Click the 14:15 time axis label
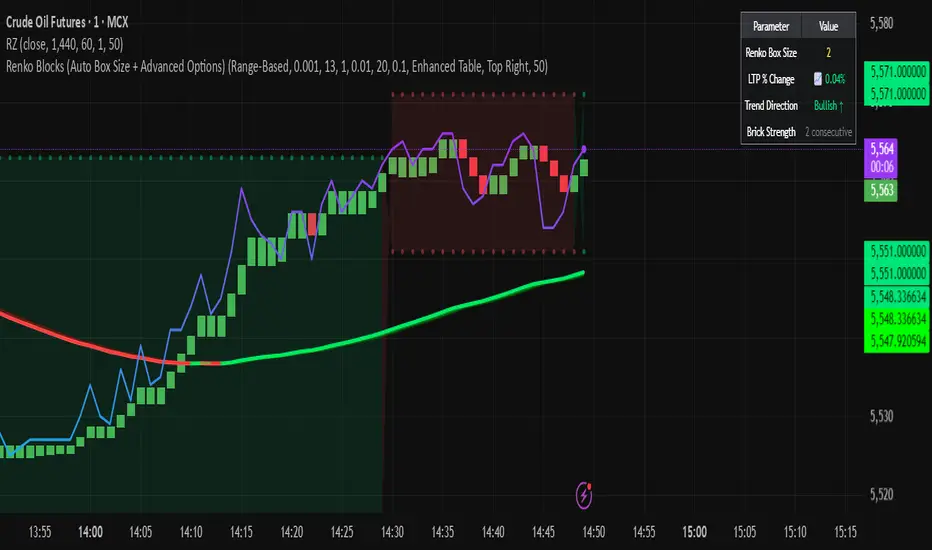Viewport: 932px width, 550px height. [241, 532]
